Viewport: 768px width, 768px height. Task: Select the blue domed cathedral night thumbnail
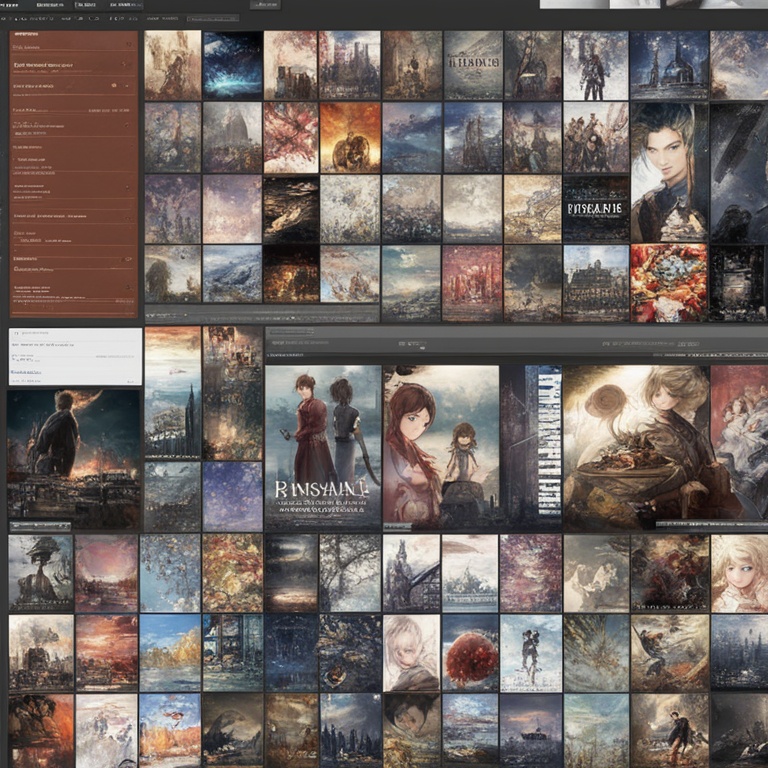(x=669, y=65)
